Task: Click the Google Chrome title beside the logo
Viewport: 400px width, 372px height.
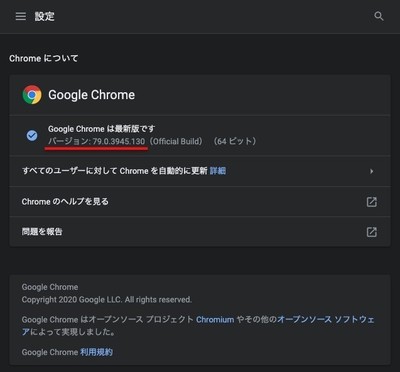Action: click(92, 95)
